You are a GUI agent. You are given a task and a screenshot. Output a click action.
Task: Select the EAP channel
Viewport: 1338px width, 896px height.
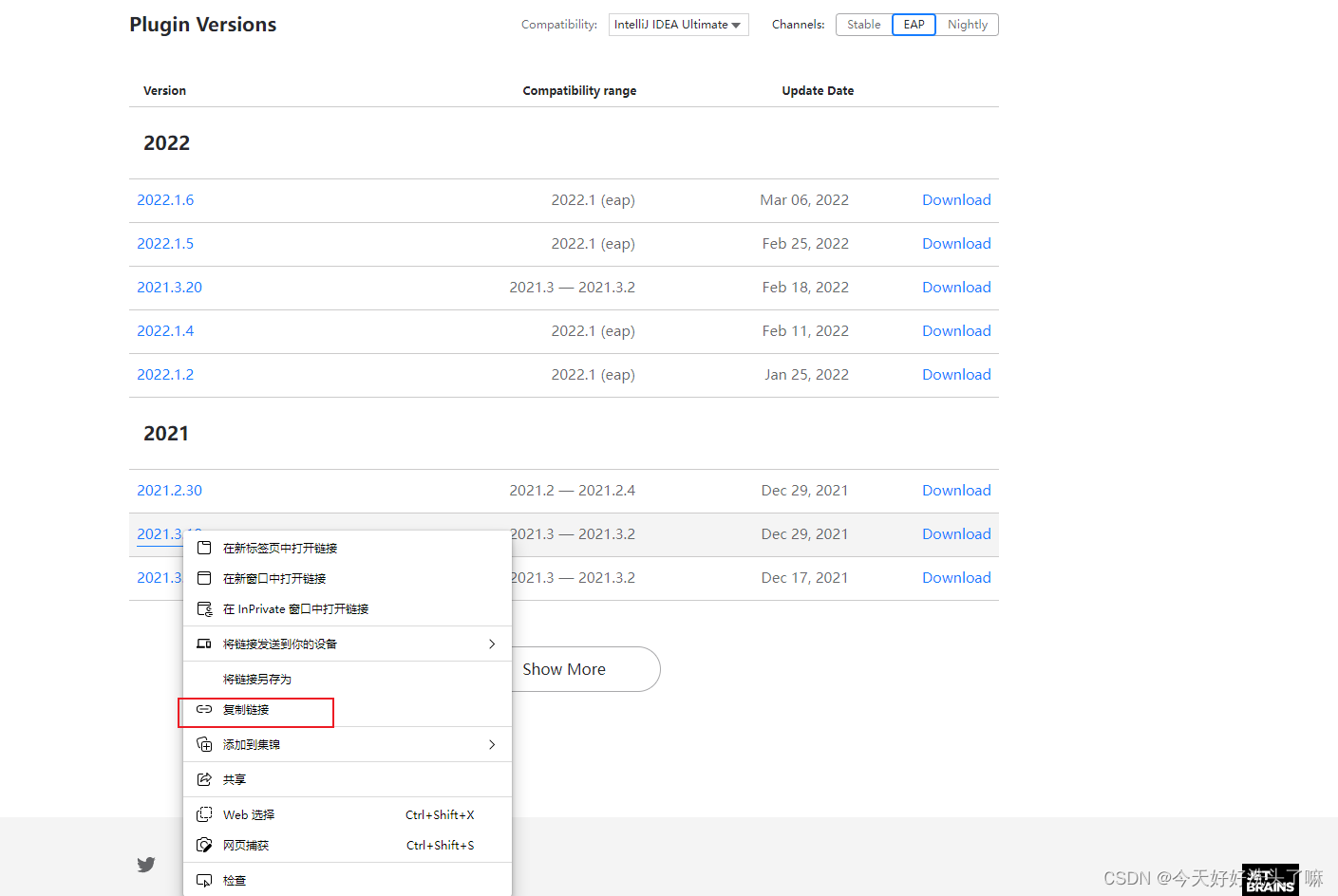coord(914,25)
